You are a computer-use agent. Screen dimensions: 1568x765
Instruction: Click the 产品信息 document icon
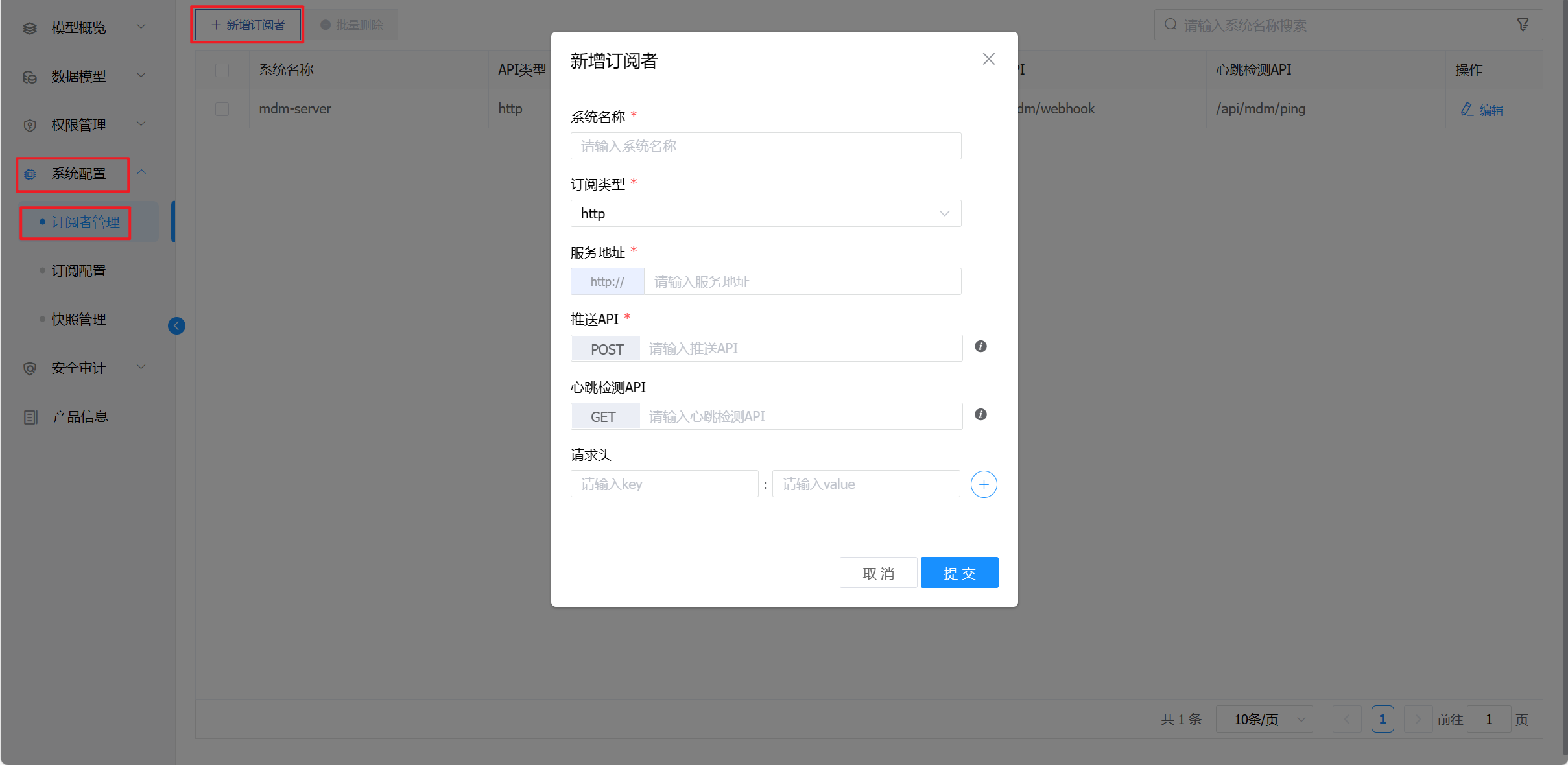click(x=30, y=418)
